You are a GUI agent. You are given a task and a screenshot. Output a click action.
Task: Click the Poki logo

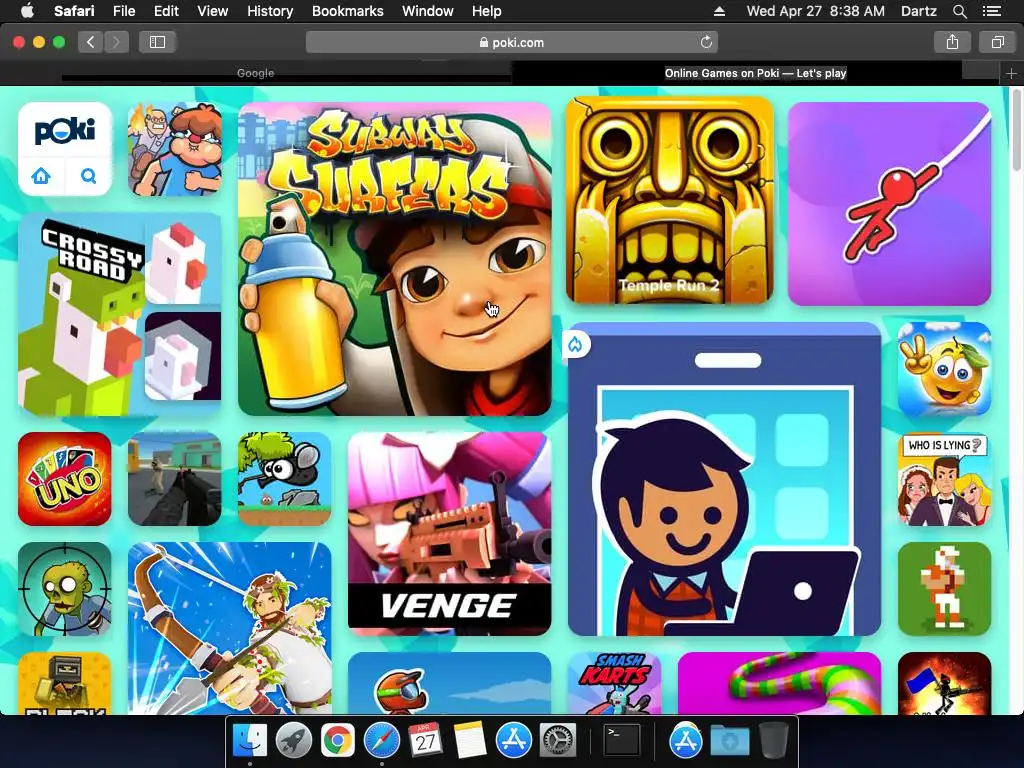(65, 131)
